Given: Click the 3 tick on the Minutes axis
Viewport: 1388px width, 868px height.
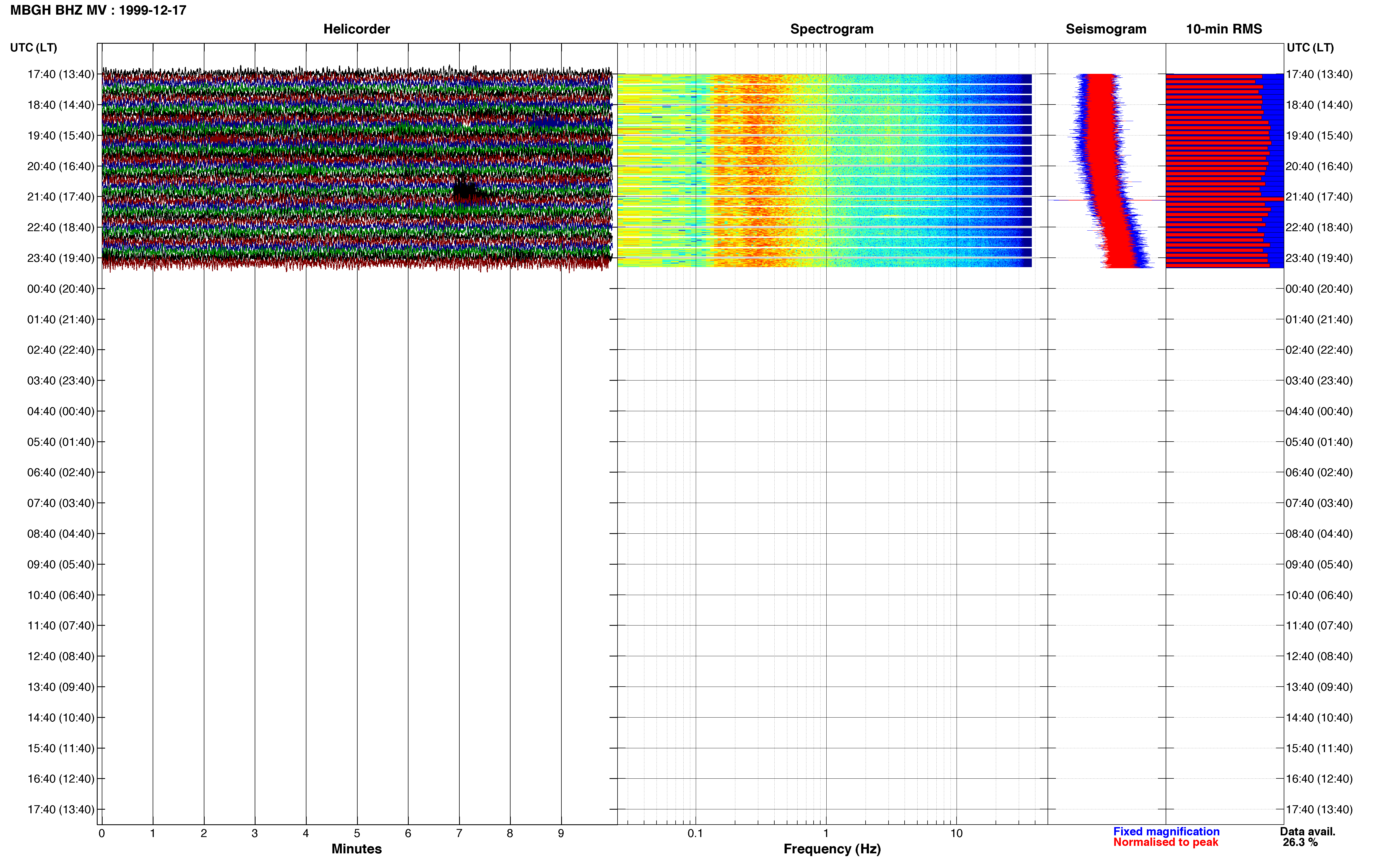Looking at the screenshot, I should pos(255,833).
